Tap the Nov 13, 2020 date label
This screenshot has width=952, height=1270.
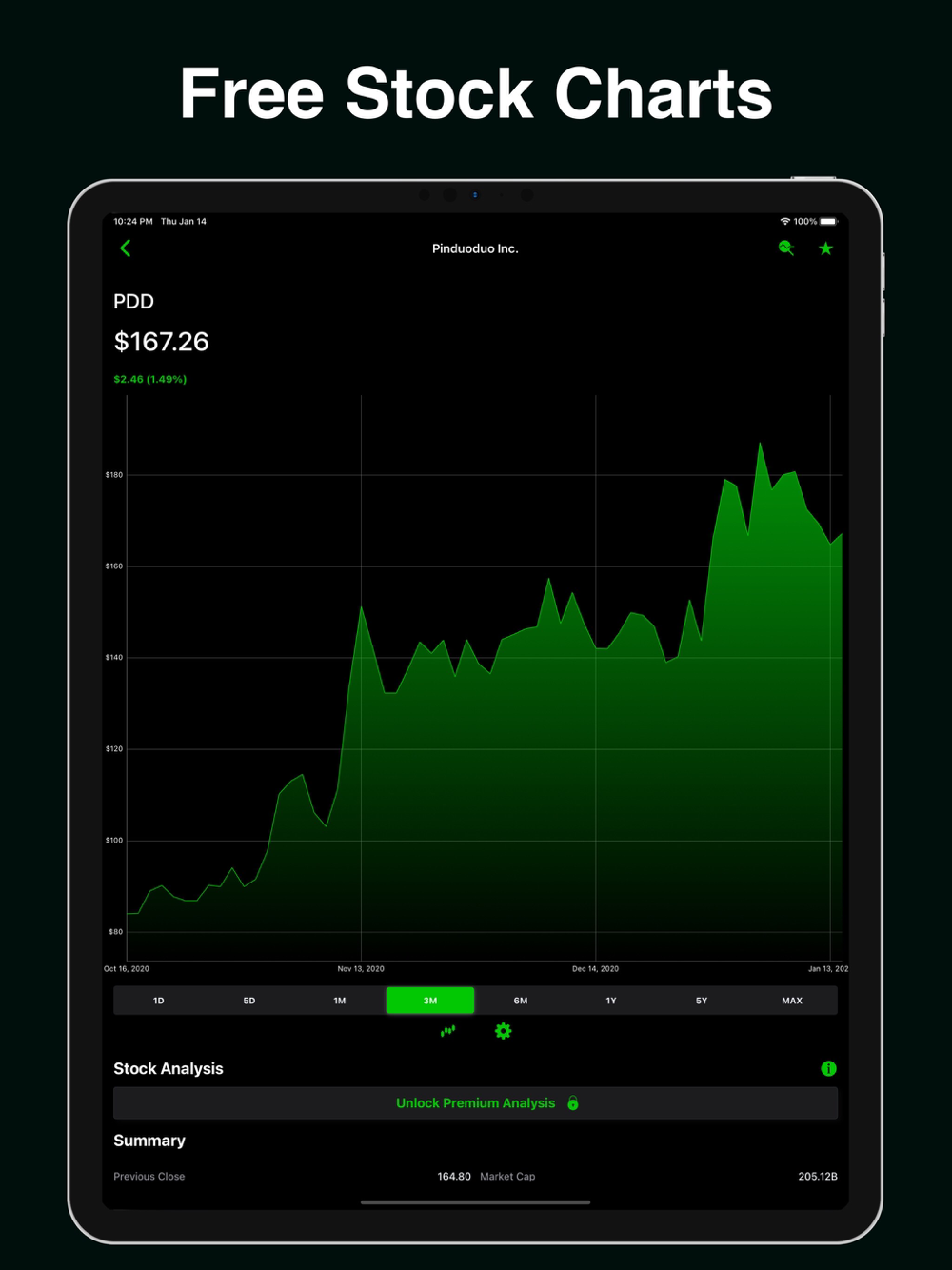pos(361,969)
